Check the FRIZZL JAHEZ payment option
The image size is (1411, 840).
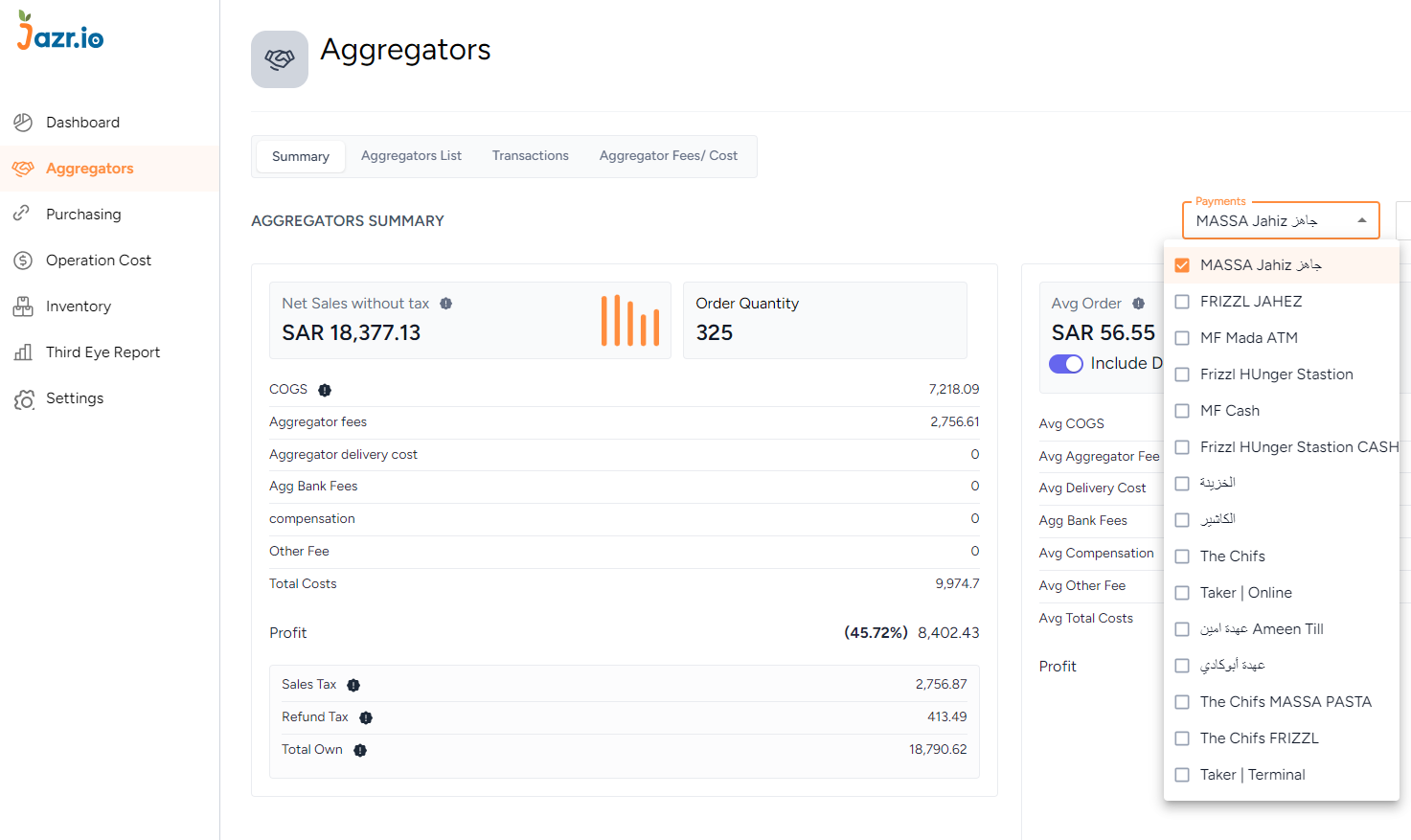[x=1181, y=301]
